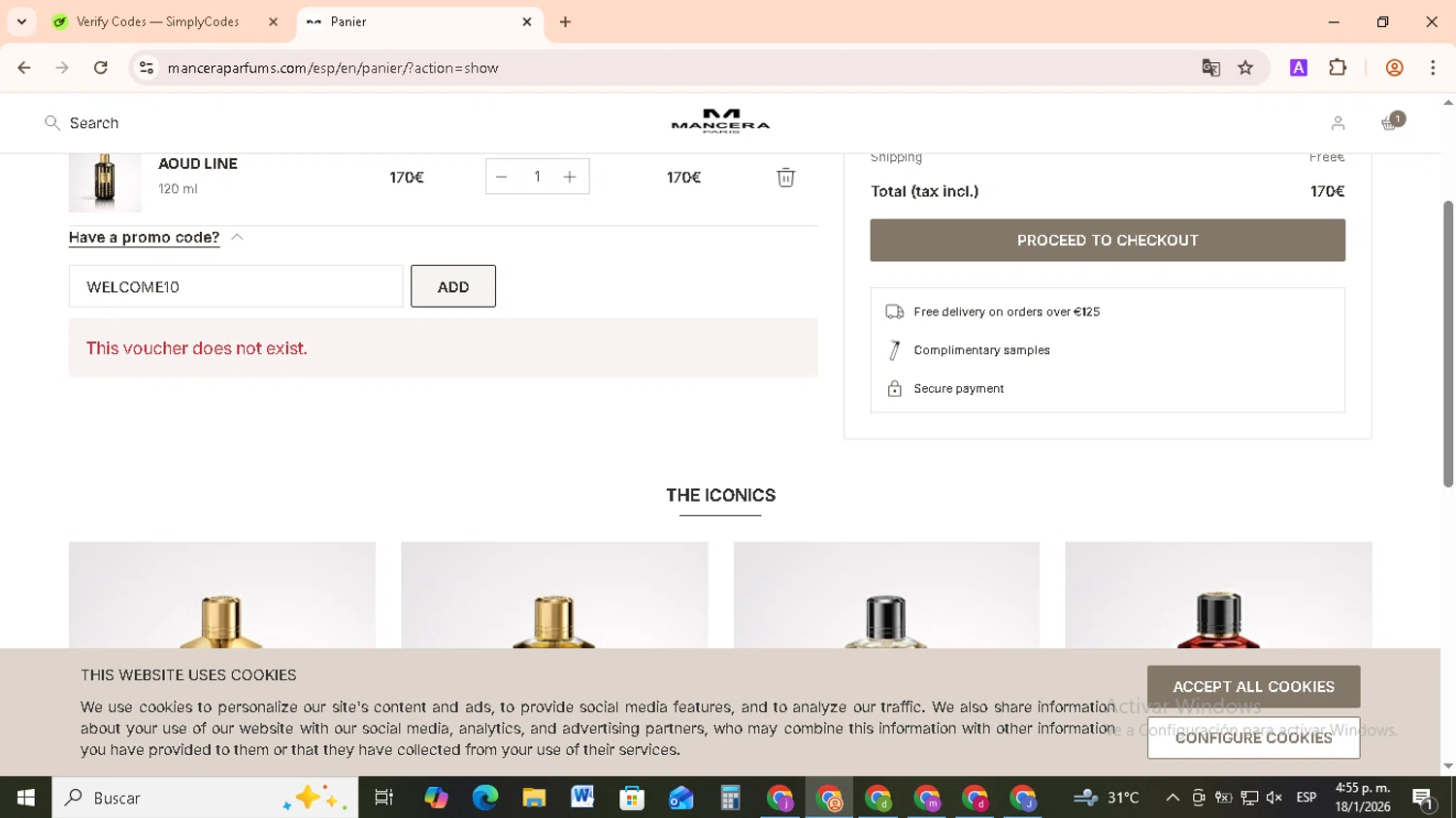Open Copilot from taskbar
1456x818 pixels.
[436, 798]
